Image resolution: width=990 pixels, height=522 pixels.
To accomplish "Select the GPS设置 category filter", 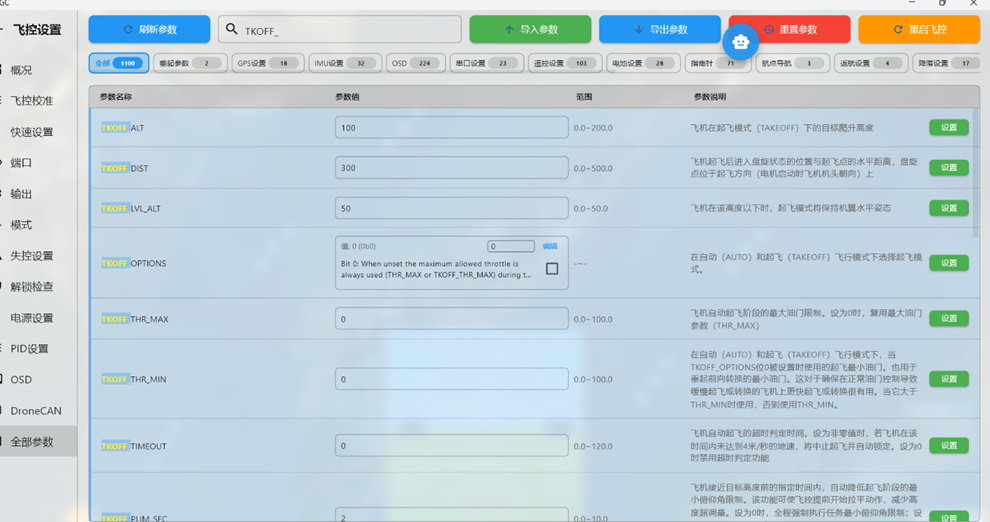I will coord(265,63).
